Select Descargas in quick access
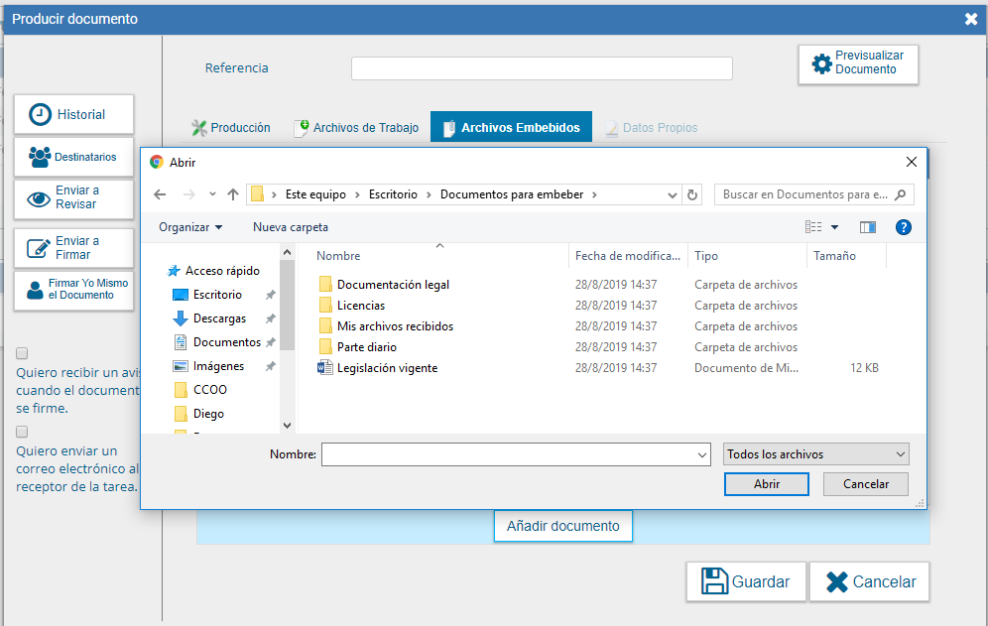The width and height of the screenshot is (988, 626). [219, 318]
